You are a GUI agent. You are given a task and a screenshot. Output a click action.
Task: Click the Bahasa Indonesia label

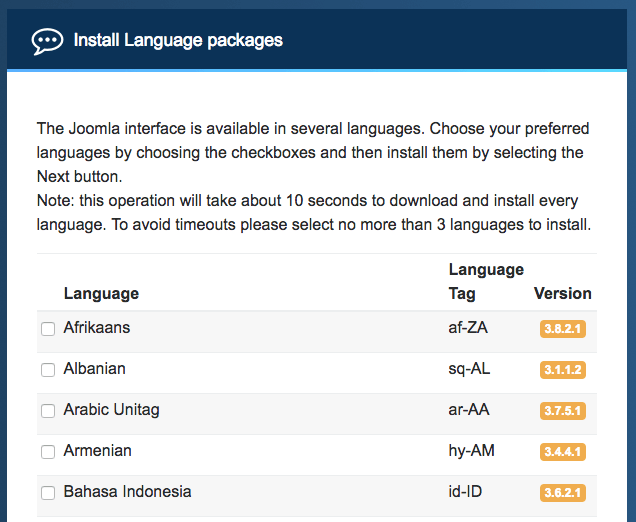click(x=127, y=492)
